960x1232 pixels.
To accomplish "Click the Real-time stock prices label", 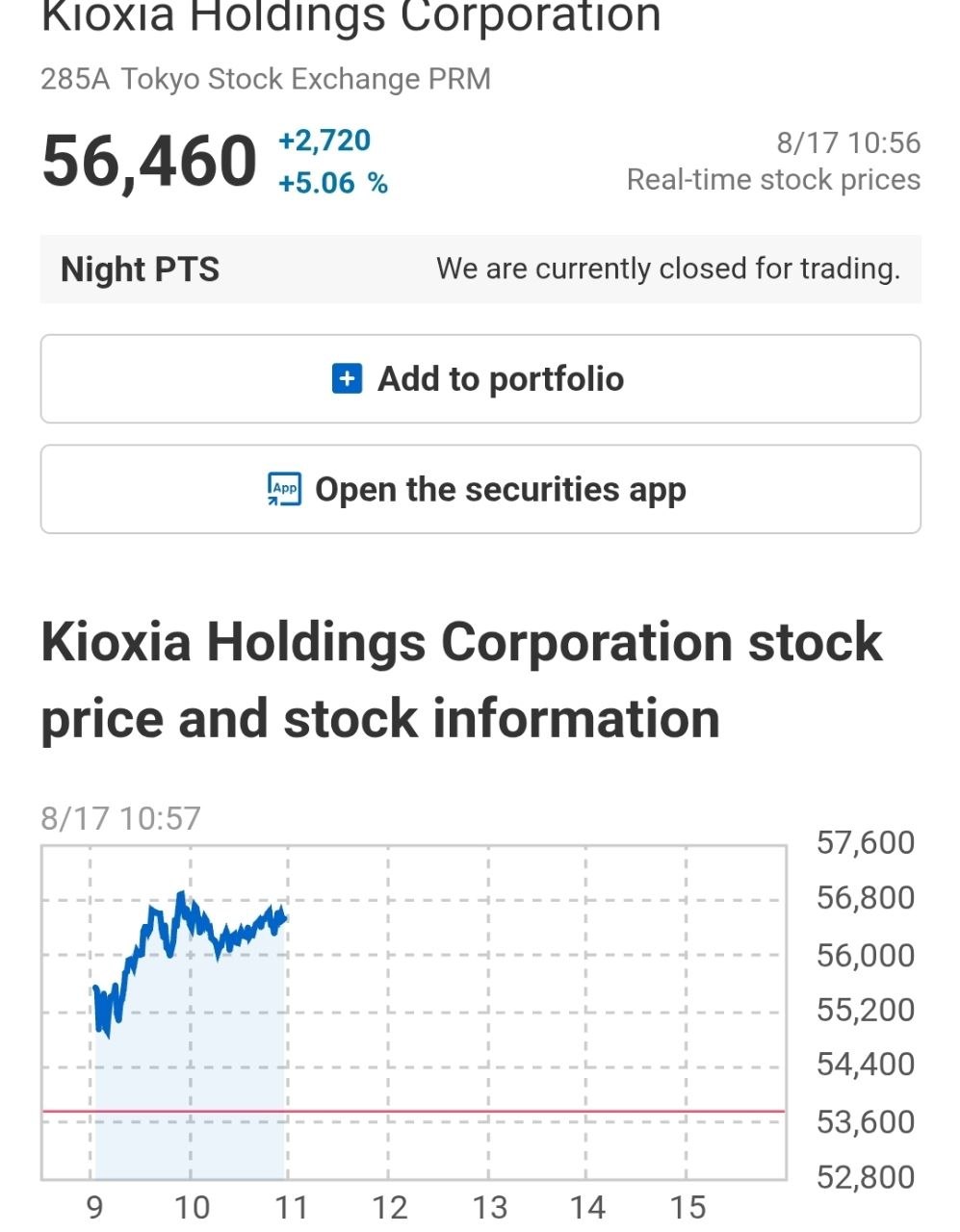I will pos(773,180).
